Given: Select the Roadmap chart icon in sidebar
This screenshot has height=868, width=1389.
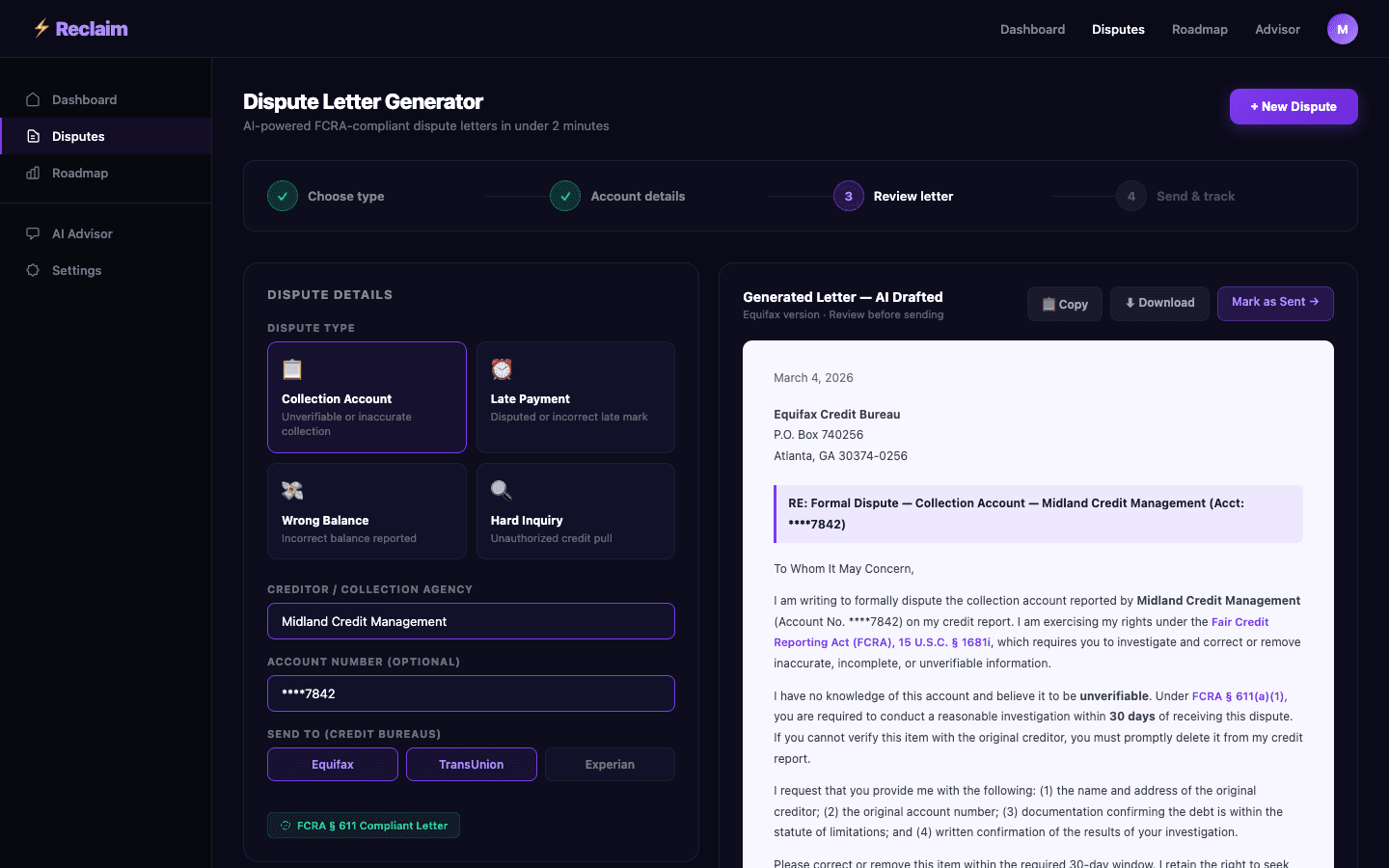Looking at the screenshot, I should click(x=33, y=173).
